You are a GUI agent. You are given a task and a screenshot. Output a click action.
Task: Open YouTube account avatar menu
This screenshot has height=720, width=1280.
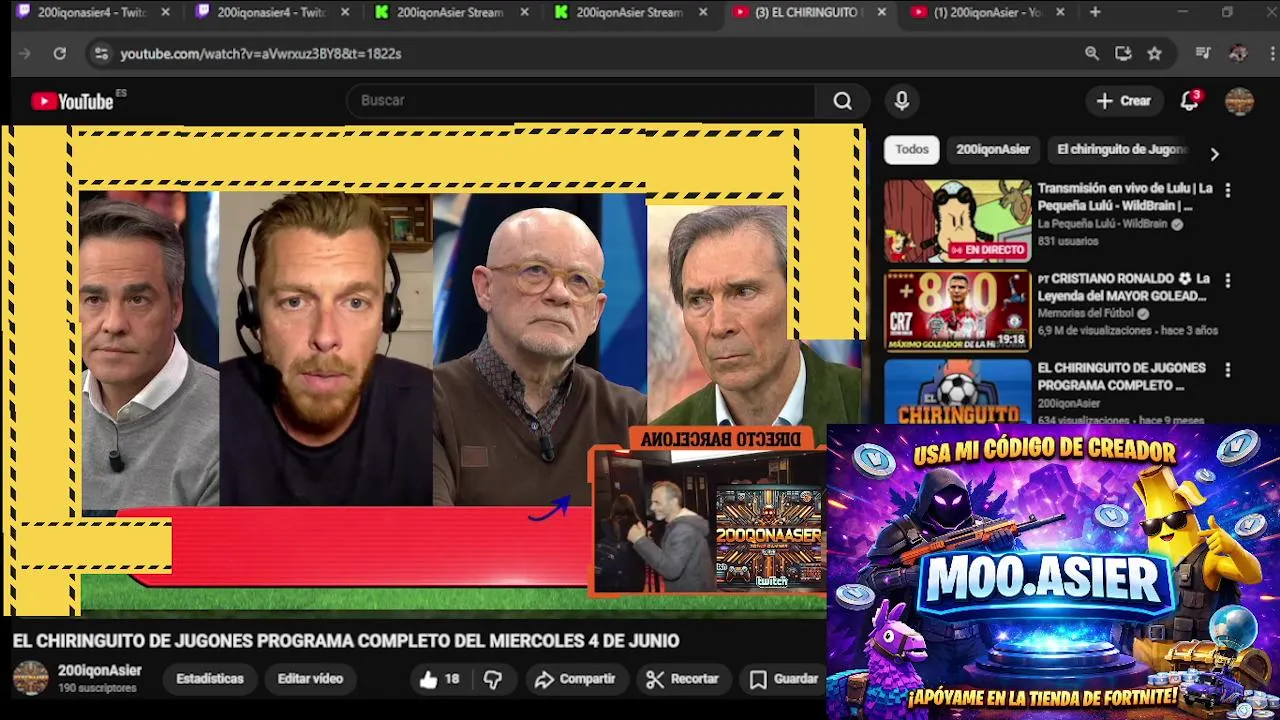click(x=1239, y=100)
